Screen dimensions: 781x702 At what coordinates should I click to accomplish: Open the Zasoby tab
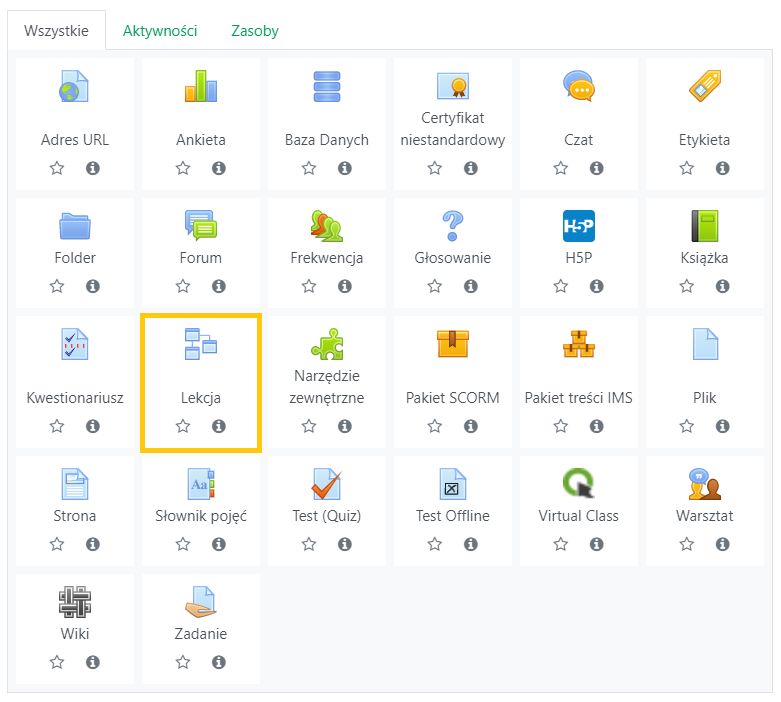(x=255, y=31)
